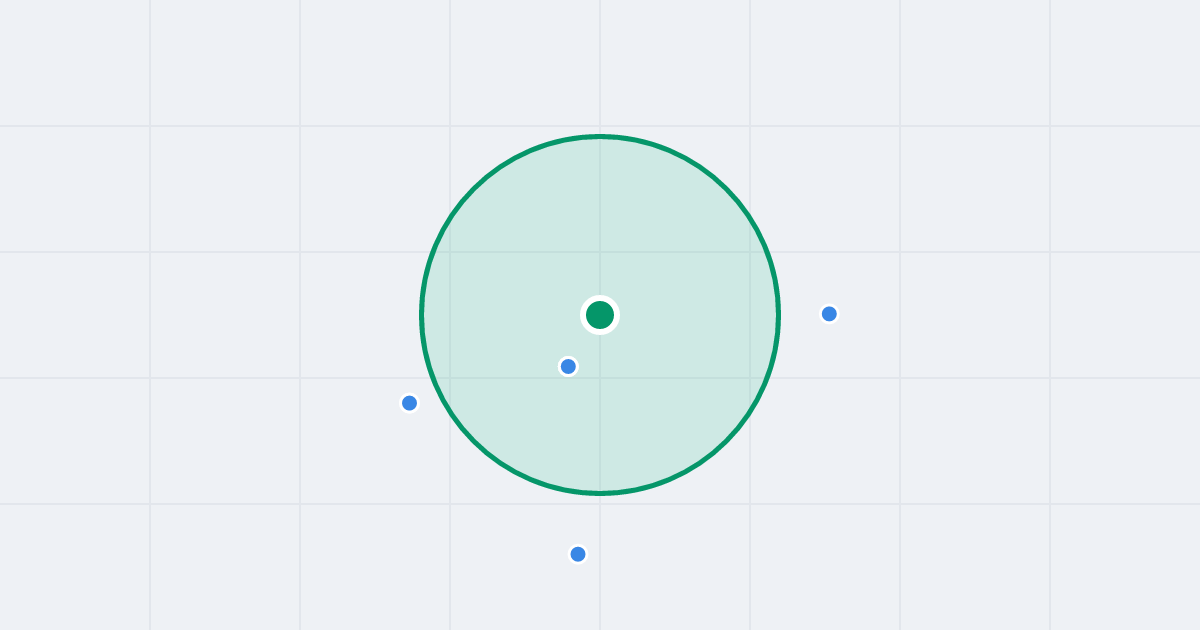
Task: Pick the blue dot right of the circle
Action: pyautogui.click(x=829, y=314)
